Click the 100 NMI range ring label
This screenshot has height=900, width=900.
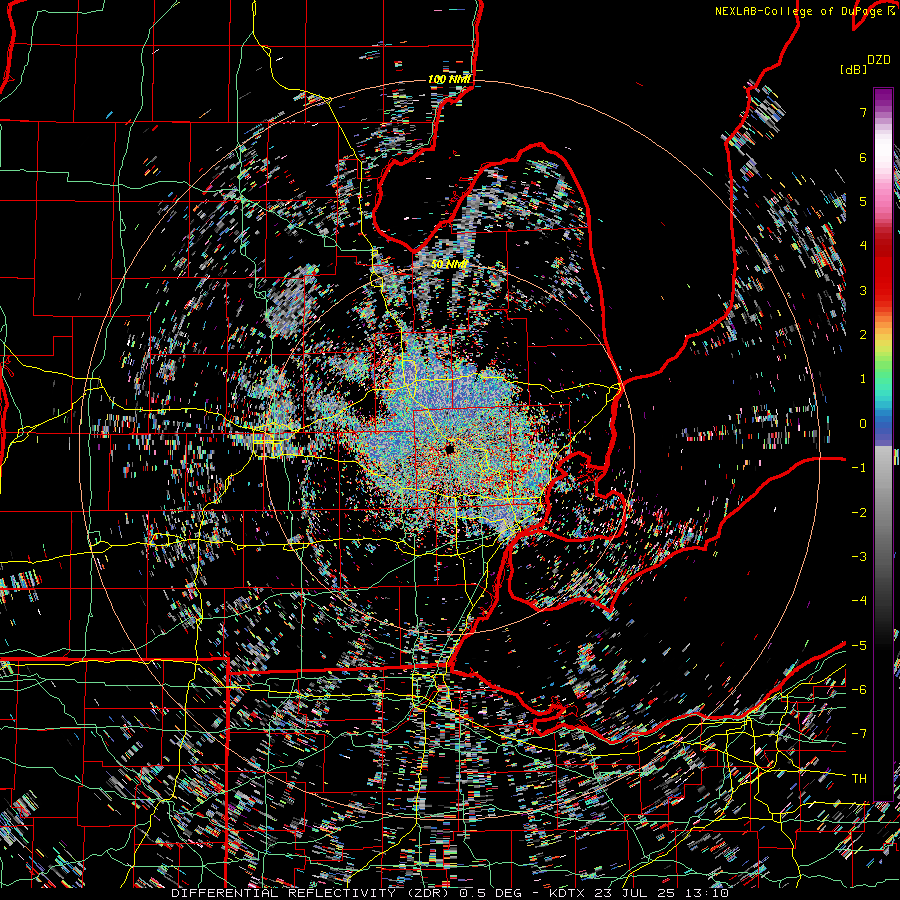click(449, 79)
